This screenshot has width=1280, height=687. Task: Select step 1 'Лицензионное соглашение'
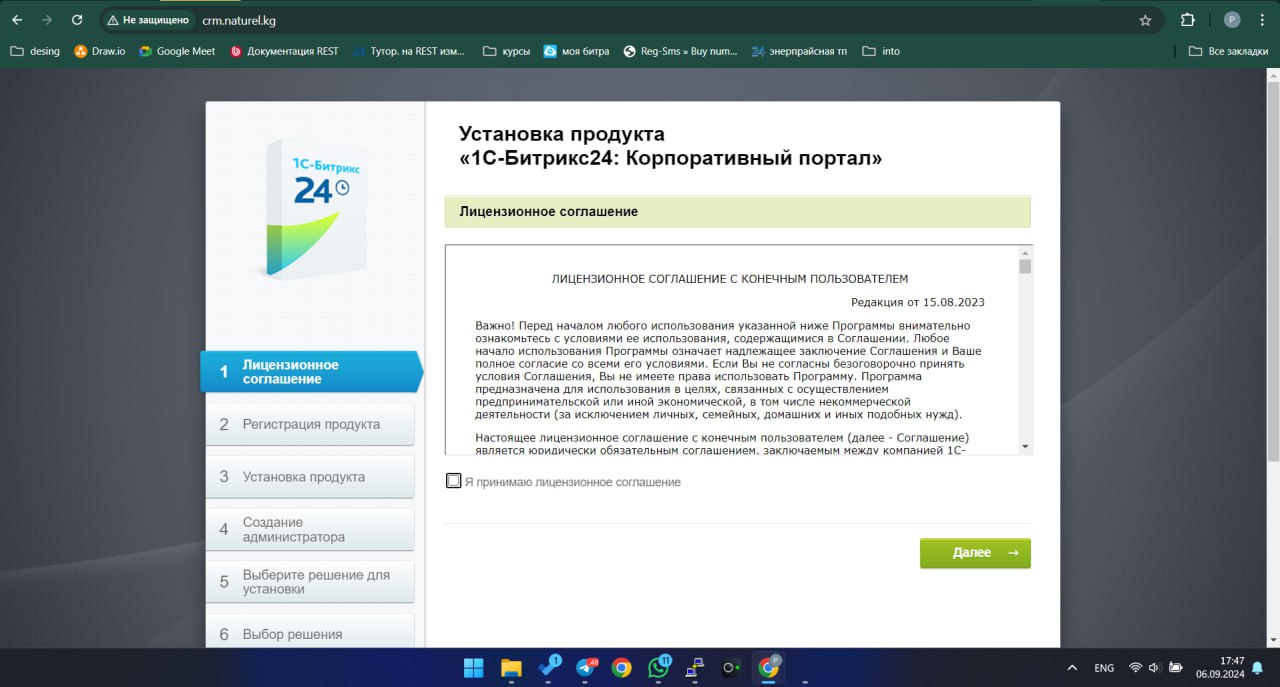click(312, 372)
